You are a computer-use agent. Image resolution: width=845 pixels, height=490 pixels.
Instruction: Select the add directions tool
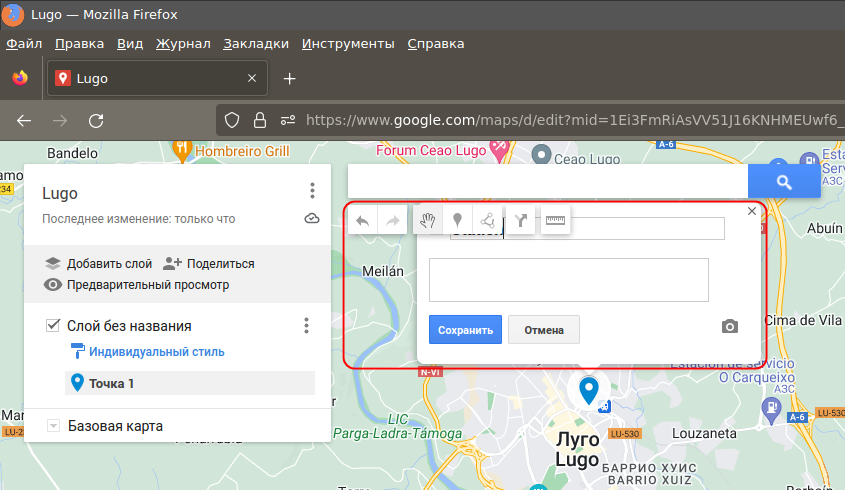521,220
